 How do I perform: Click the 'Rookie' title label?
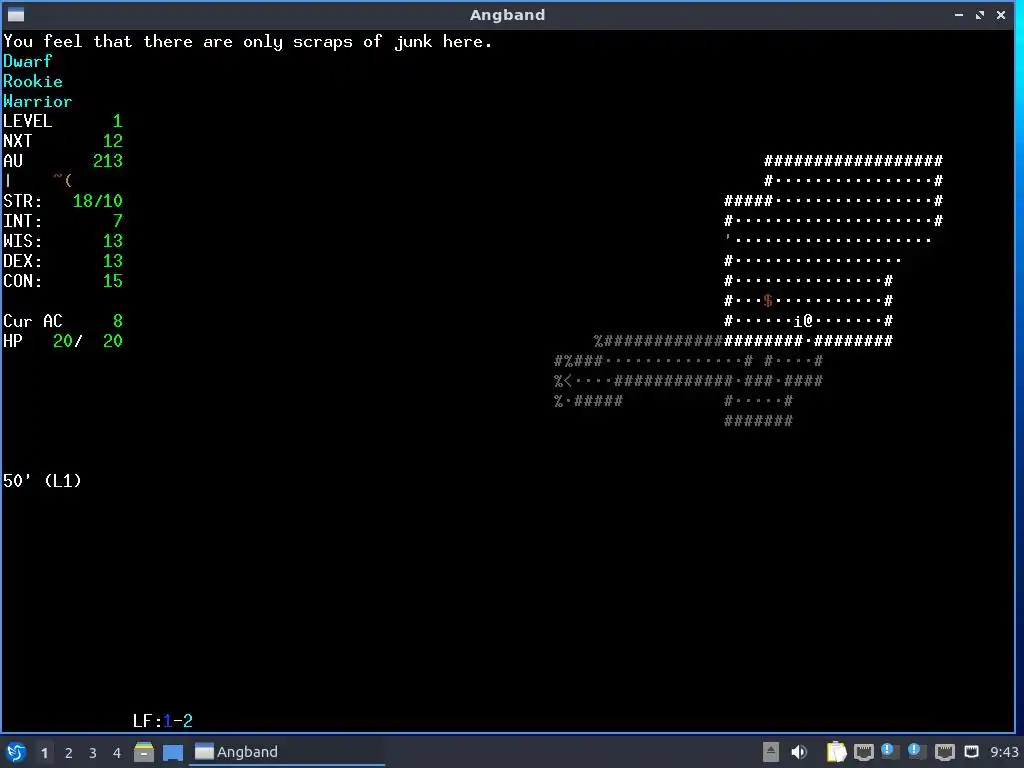click(33, 82)
